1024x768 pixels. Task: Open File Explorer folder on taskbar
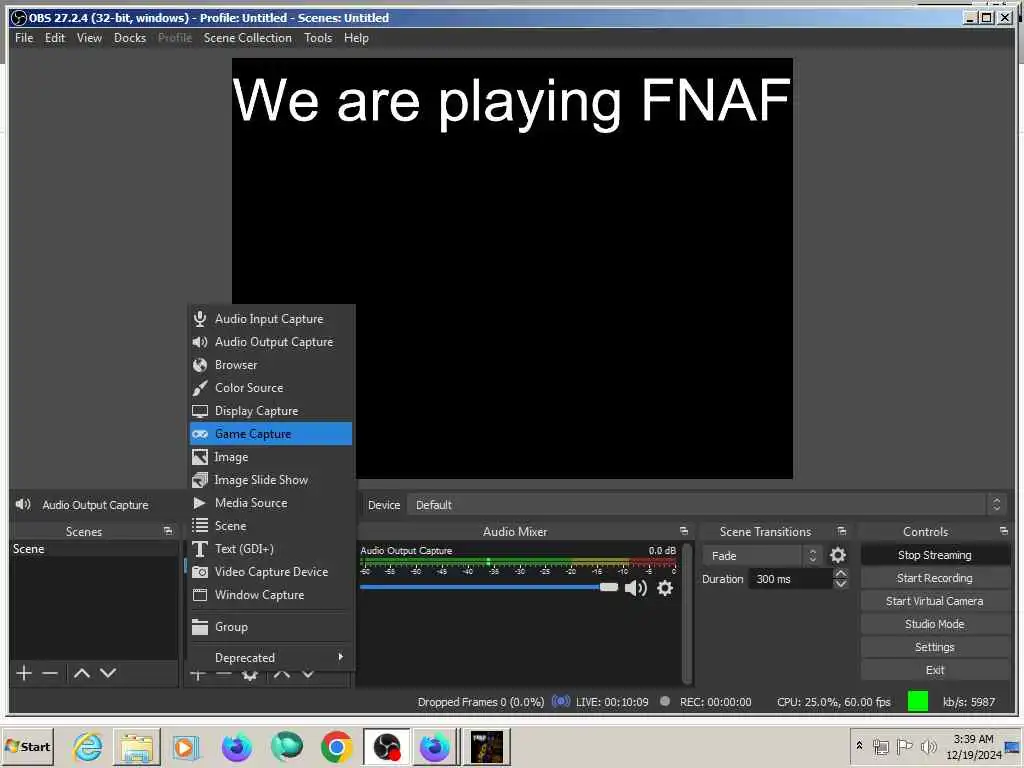point(136,747)
